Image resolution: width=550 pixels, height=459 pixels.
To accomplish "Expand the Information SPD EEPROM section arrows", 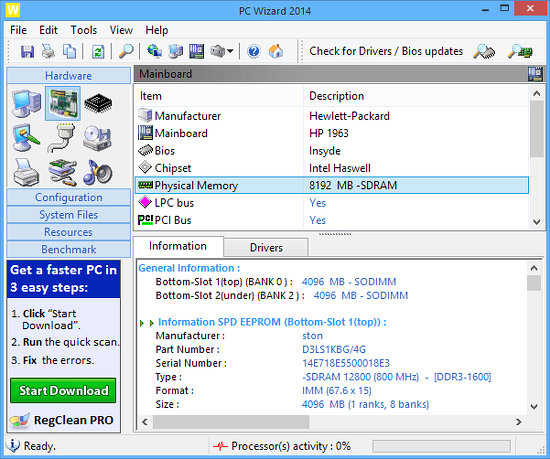I will point(147,323).
